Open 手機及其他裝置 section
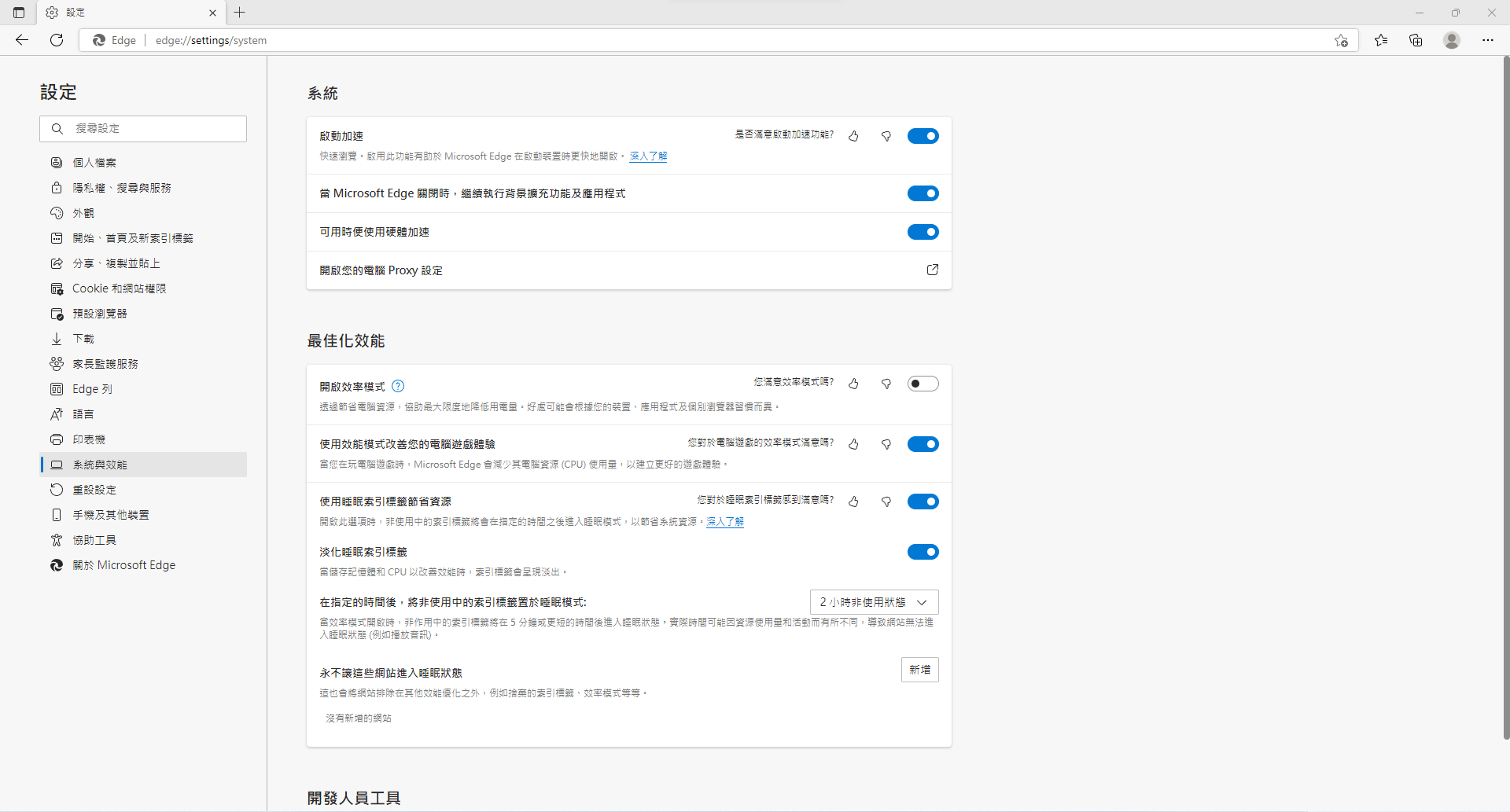 click(x=143, y=515)
